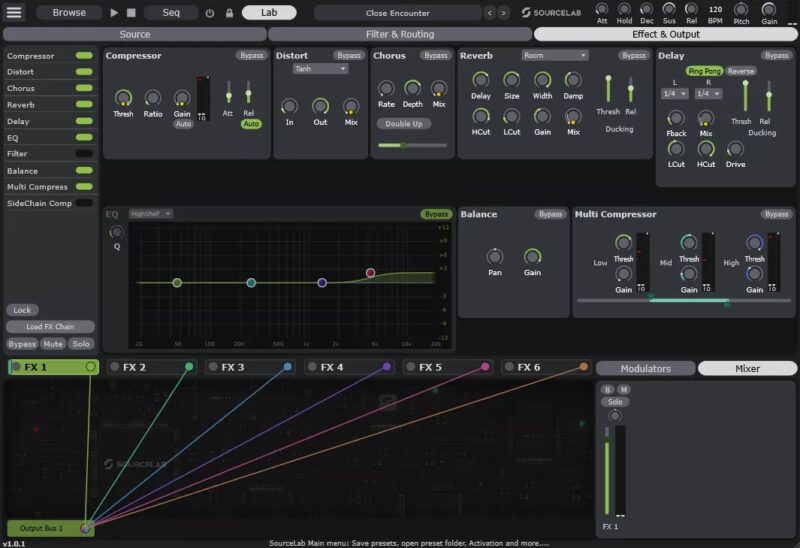
Task: Click the Pitch knob in top bar
Action: pyautogui.click(x=741, y=9)
